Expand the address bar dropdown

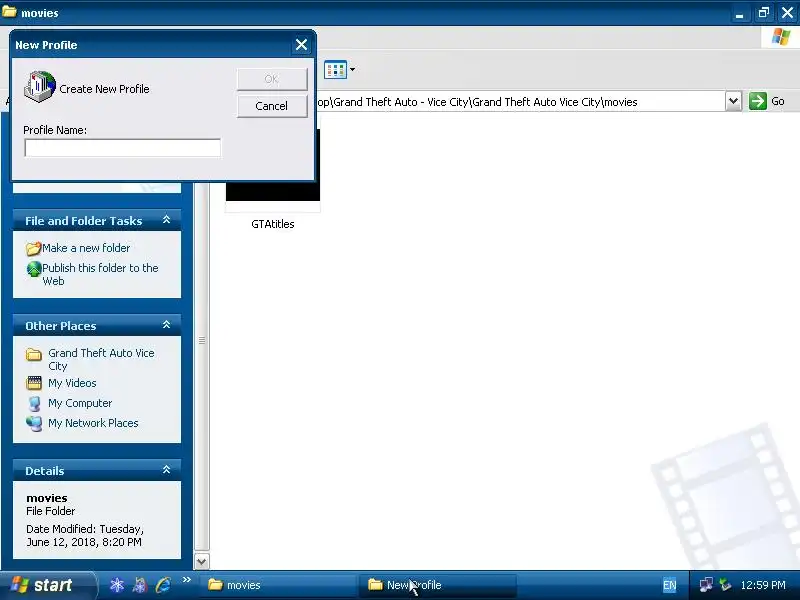733,101
